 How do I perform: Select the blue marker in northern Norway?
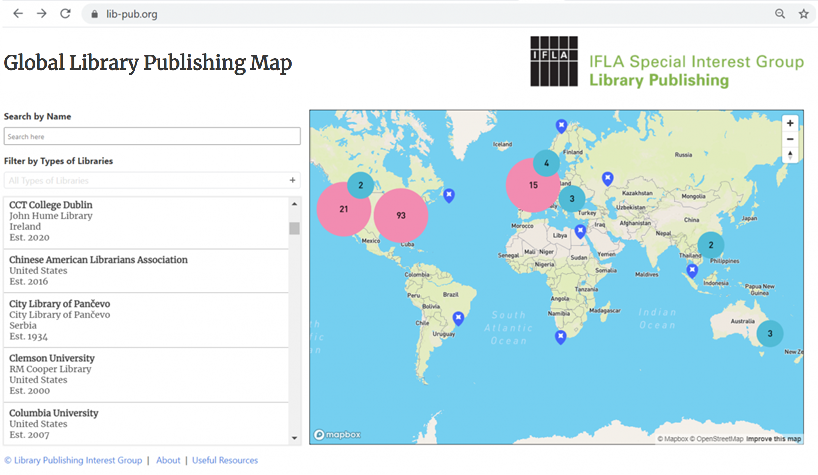point(561,126)
